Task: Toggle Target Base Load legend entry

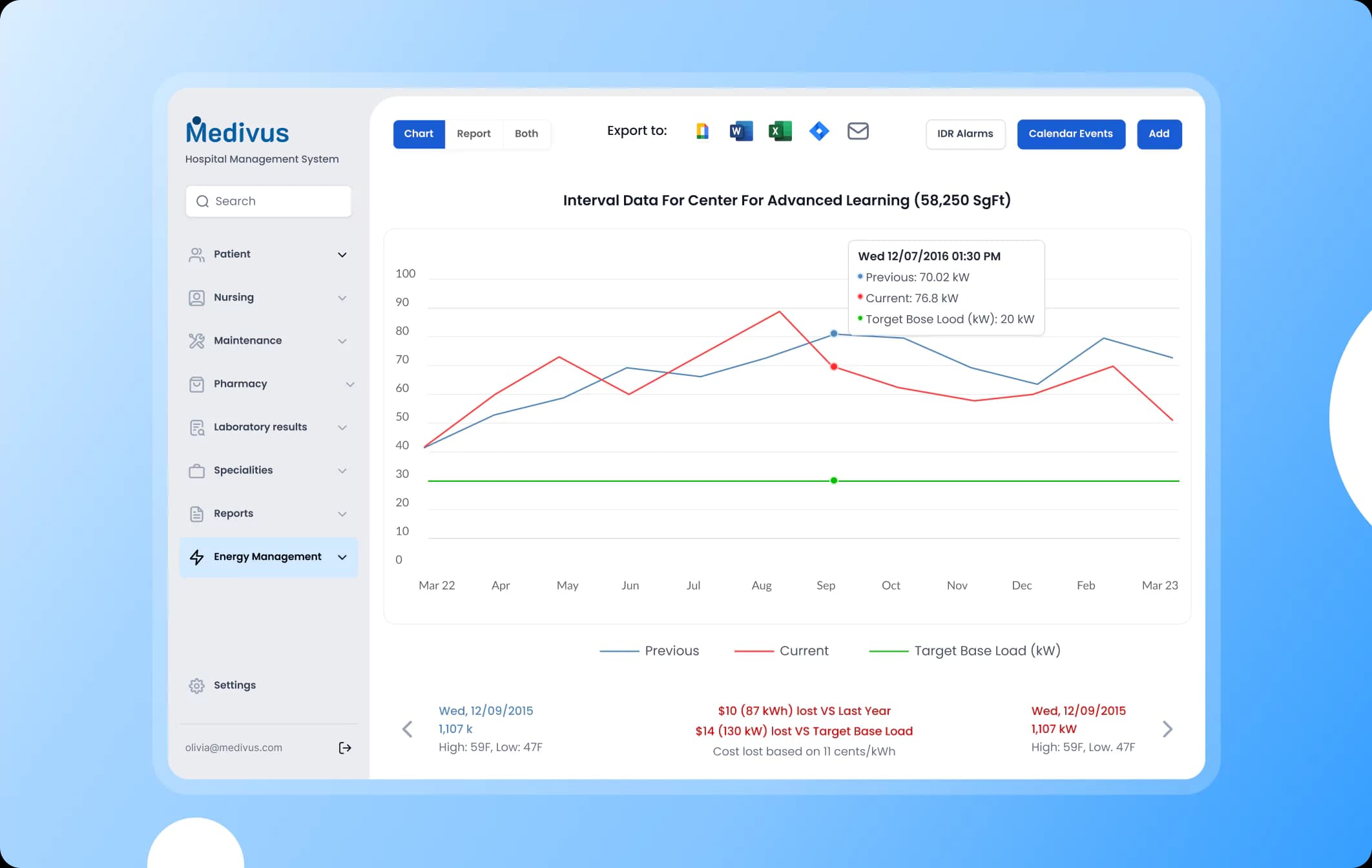Action: click(x=965, y=651)
